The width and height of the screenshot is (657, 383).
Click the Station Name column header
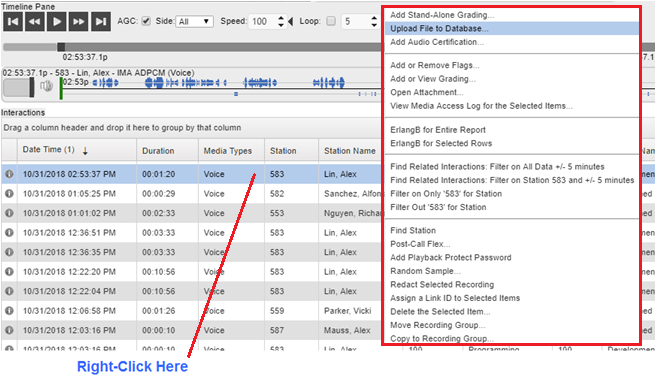click(x=349, y=151)
